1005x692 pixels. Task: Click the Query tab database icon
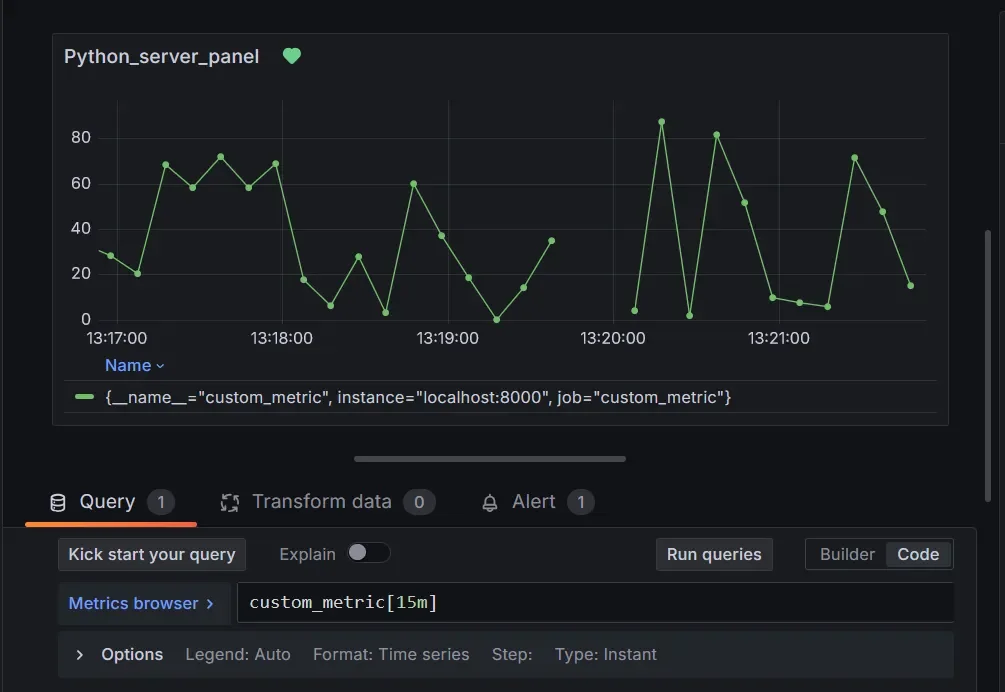tap(58, 503)
